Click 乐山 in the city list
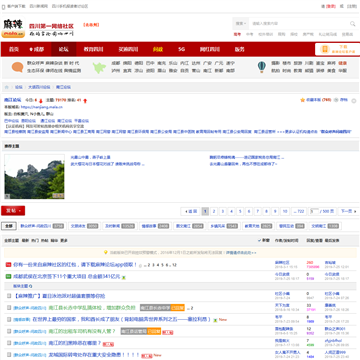 click(x=173, y=63)
